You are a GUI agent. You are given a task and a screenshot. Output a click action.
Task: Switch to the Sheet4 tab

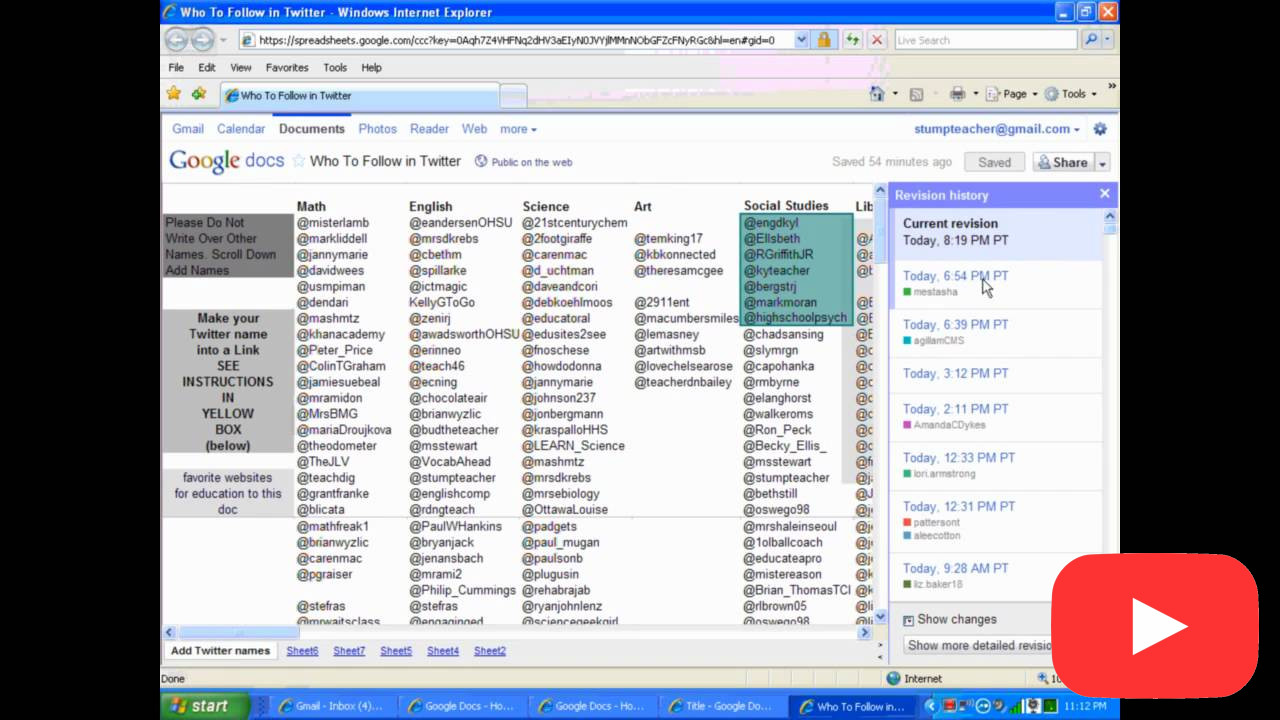click(443, 650)
